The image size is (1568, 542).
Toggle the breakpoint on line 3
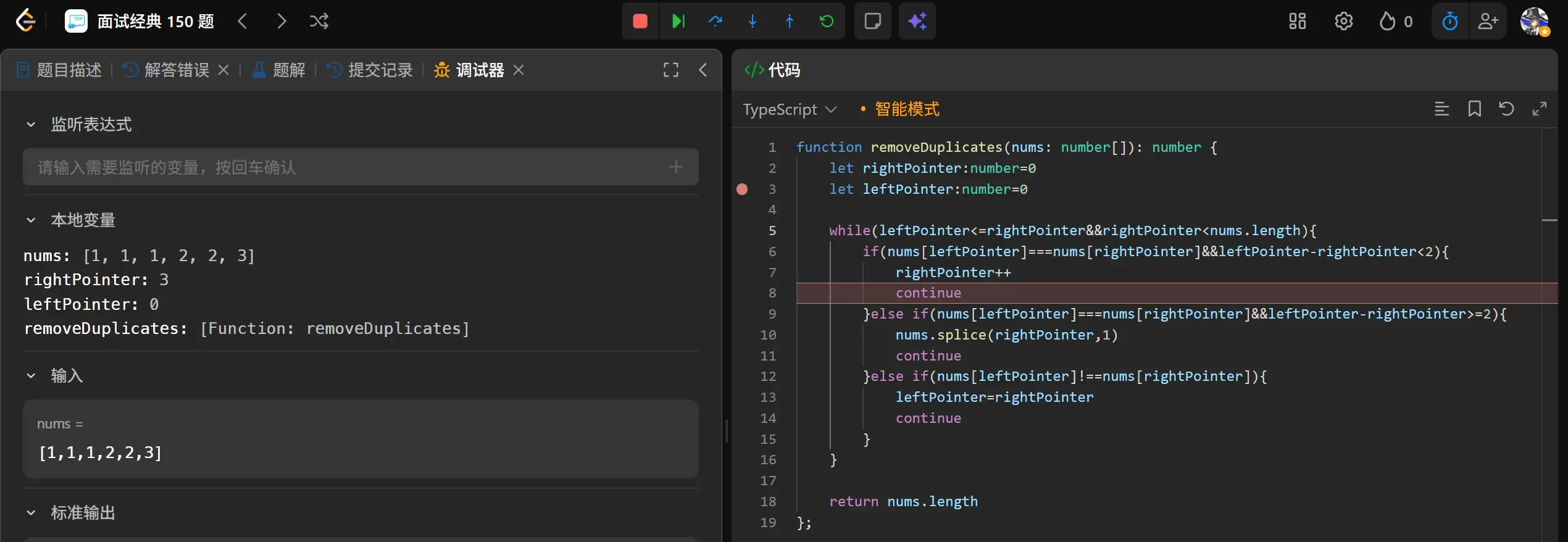[743, 190]
